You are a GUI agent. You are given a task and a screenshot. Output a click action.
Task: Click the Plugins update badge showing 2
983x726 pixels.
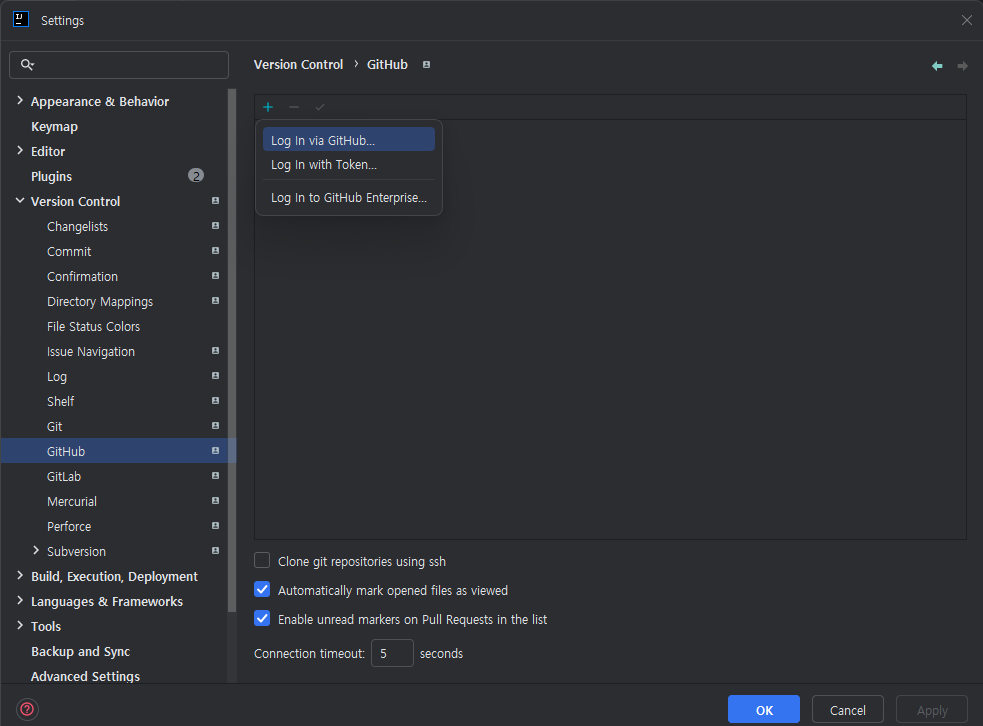196,176
